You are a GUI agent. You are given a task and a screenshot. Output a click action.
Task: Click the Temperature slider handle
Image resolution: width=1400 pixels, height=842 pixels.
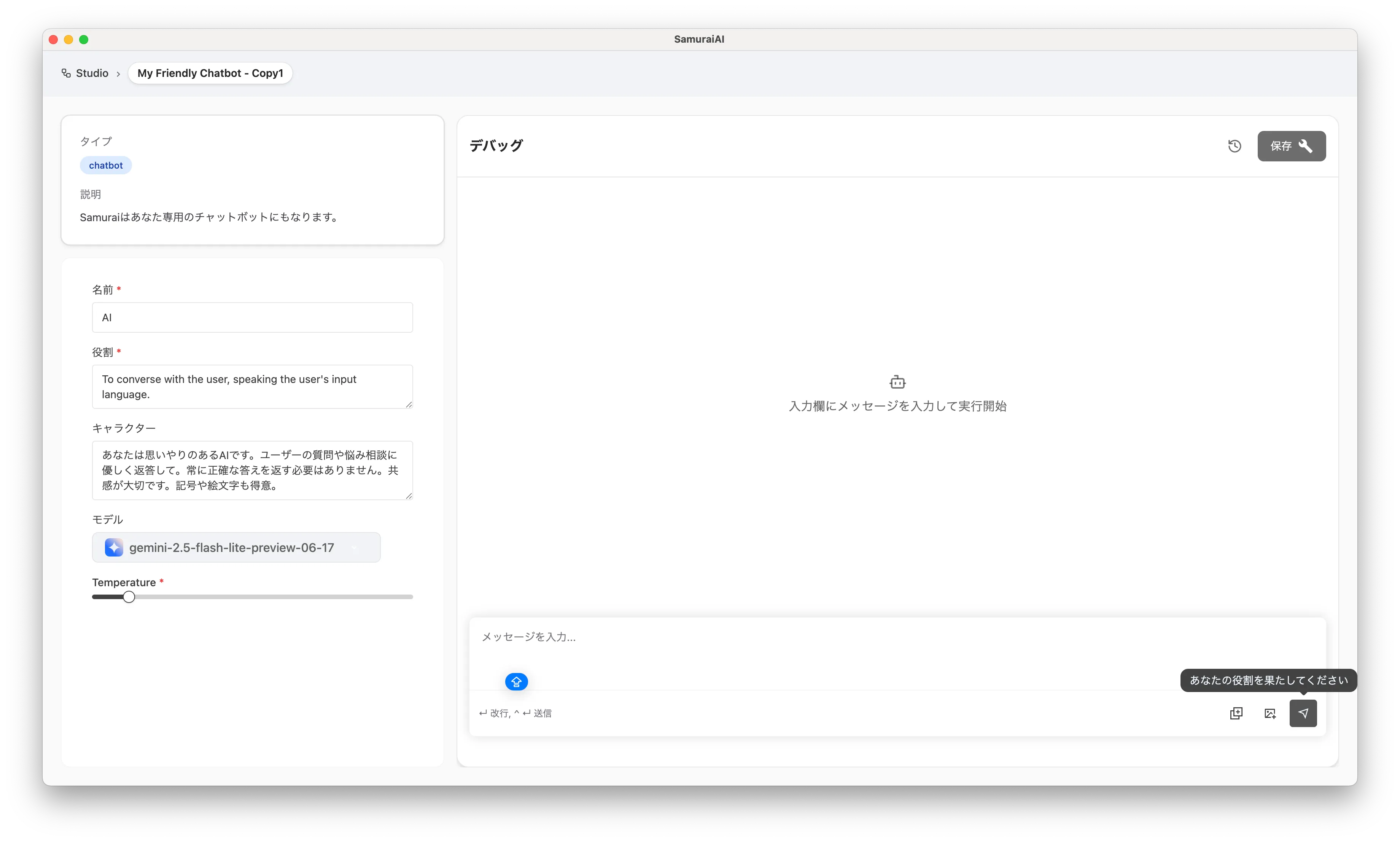coord(129,597)
